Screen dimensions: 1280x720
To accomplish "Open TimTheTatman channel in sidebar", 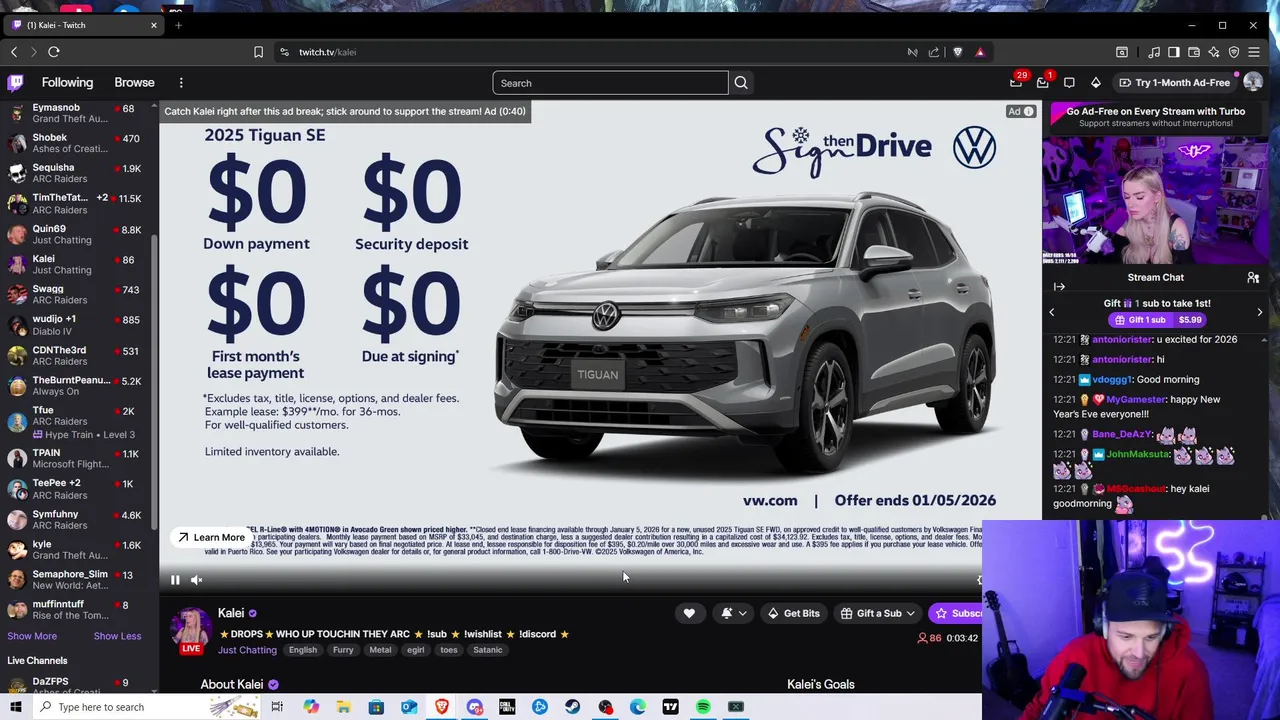I will [78, 203].
